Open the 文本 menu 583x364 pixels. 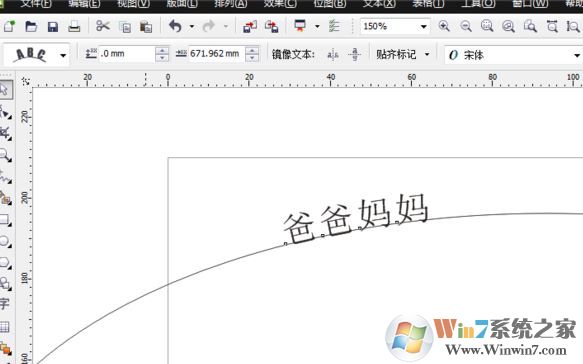point(379,4)
